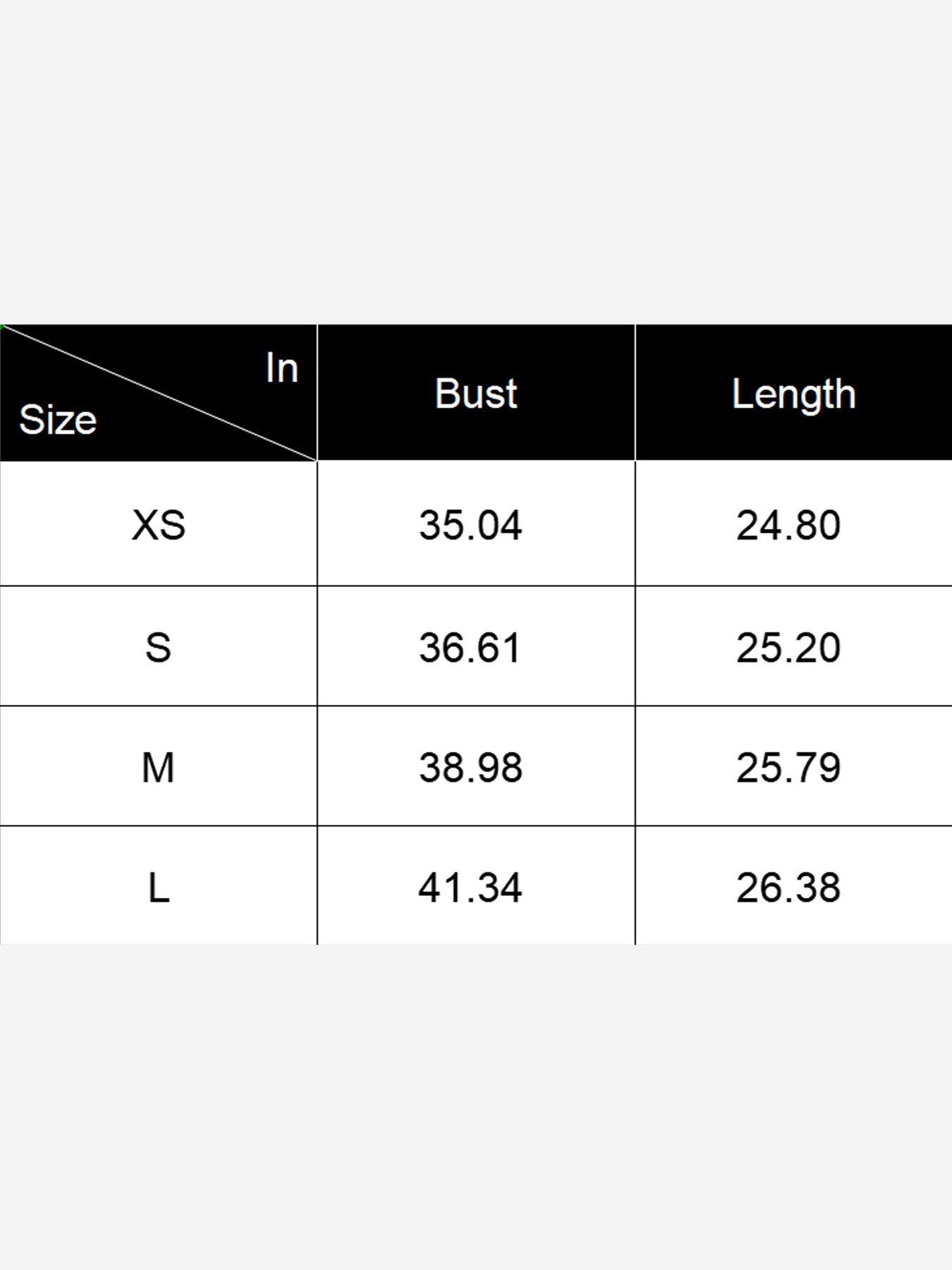The height and width of the screenshot is (1270, 952).
Task: Click the M bust value 38.98
Action: point(470,767)
